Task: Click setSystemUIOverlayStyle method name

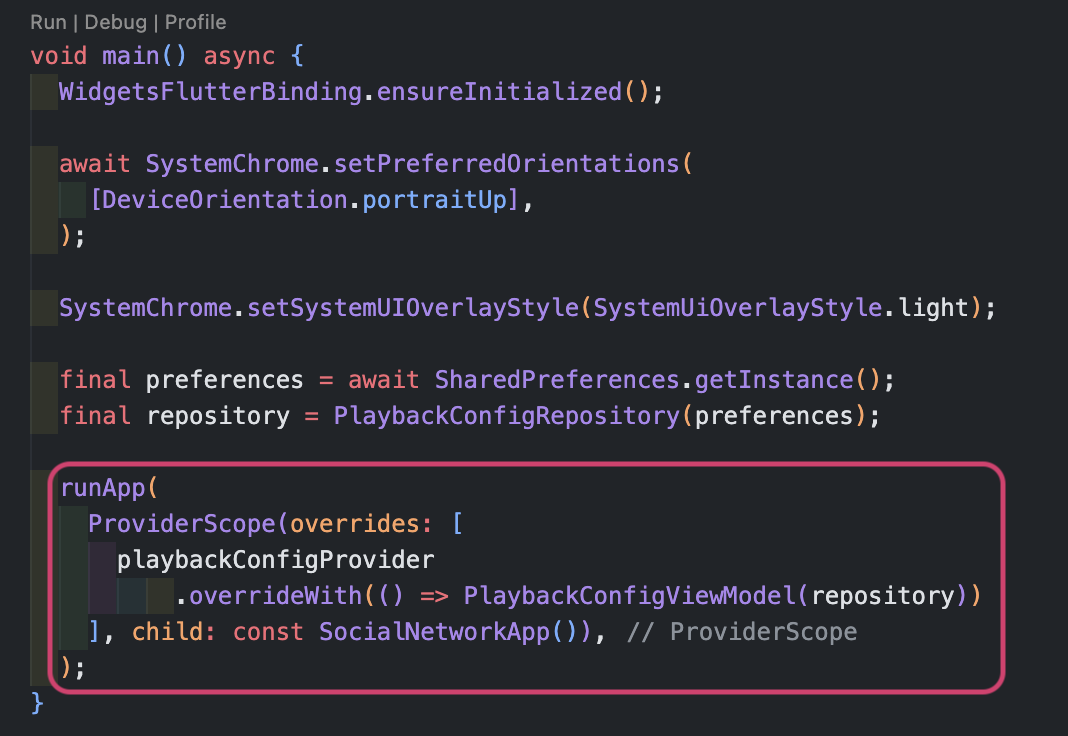Action: coord(413,308)
